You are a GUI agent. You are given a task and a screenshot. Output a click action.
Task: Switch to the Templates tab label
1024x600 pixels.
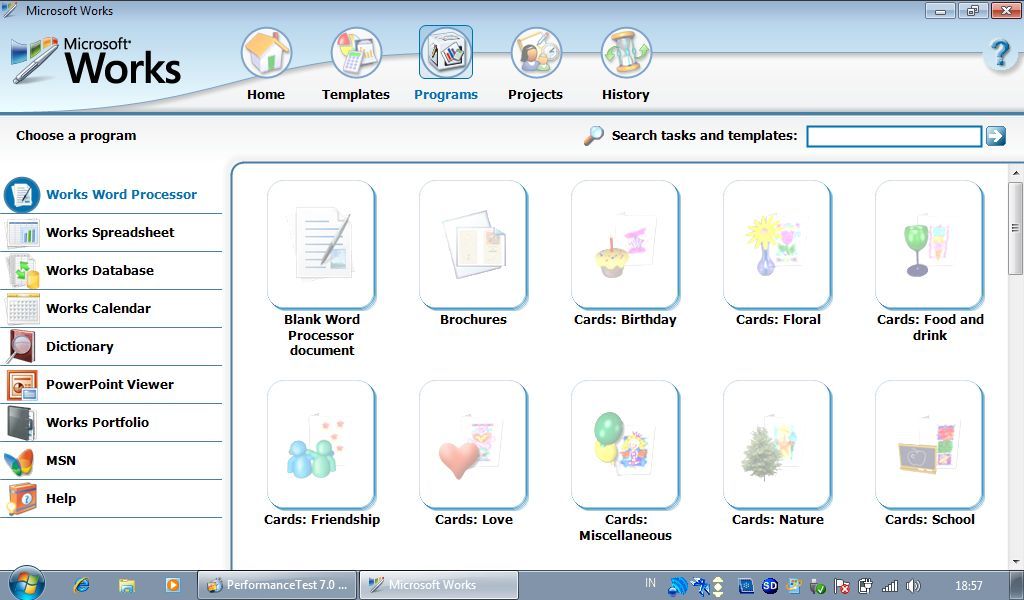(x=356, y=95)
